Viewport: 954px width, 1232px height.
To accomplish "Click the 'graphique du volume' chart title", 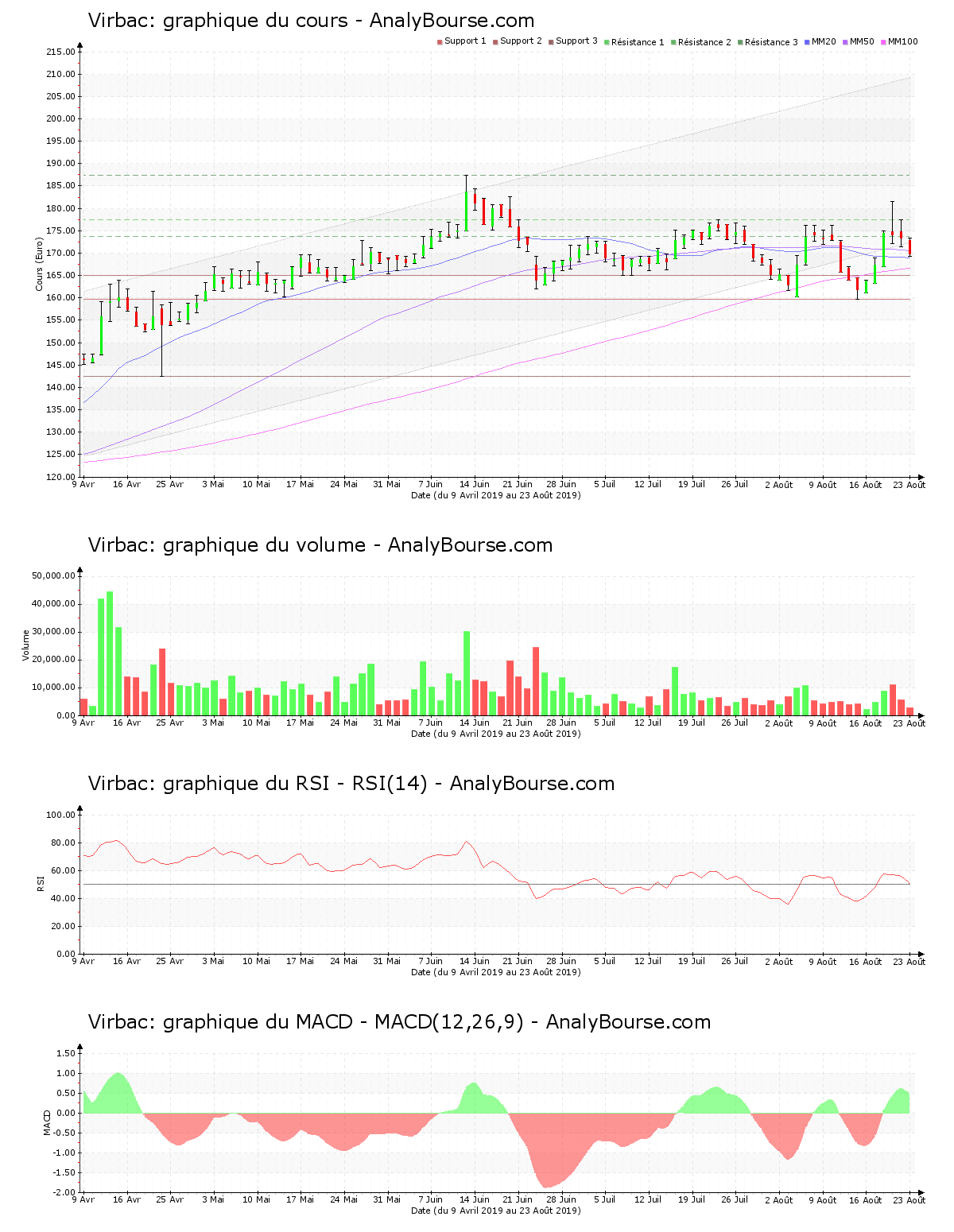I will [320, 545].
